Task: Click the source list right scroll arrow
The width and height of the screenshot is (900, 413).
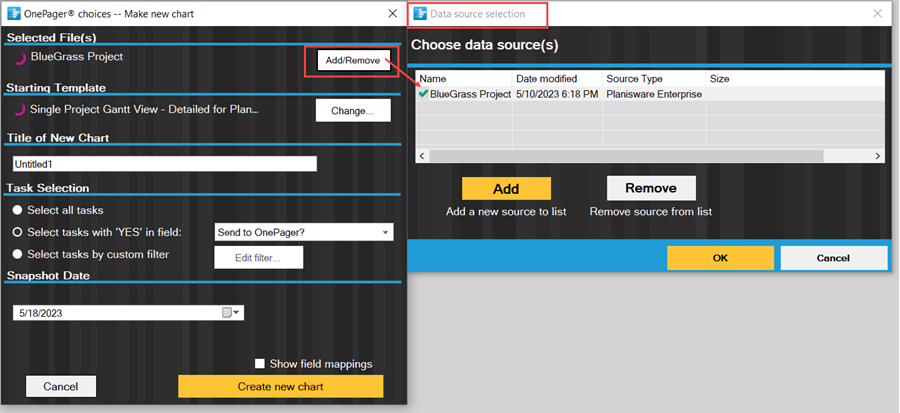Action: point(878,156)
